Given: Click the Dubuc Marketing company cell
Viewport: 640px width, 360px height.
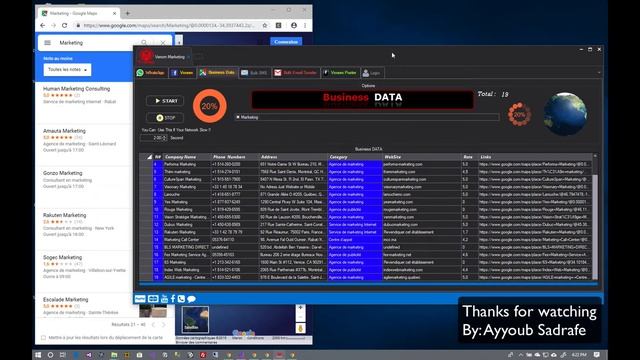Looking at the screenshot, I should pyautogui.click(x=187, y=224).
